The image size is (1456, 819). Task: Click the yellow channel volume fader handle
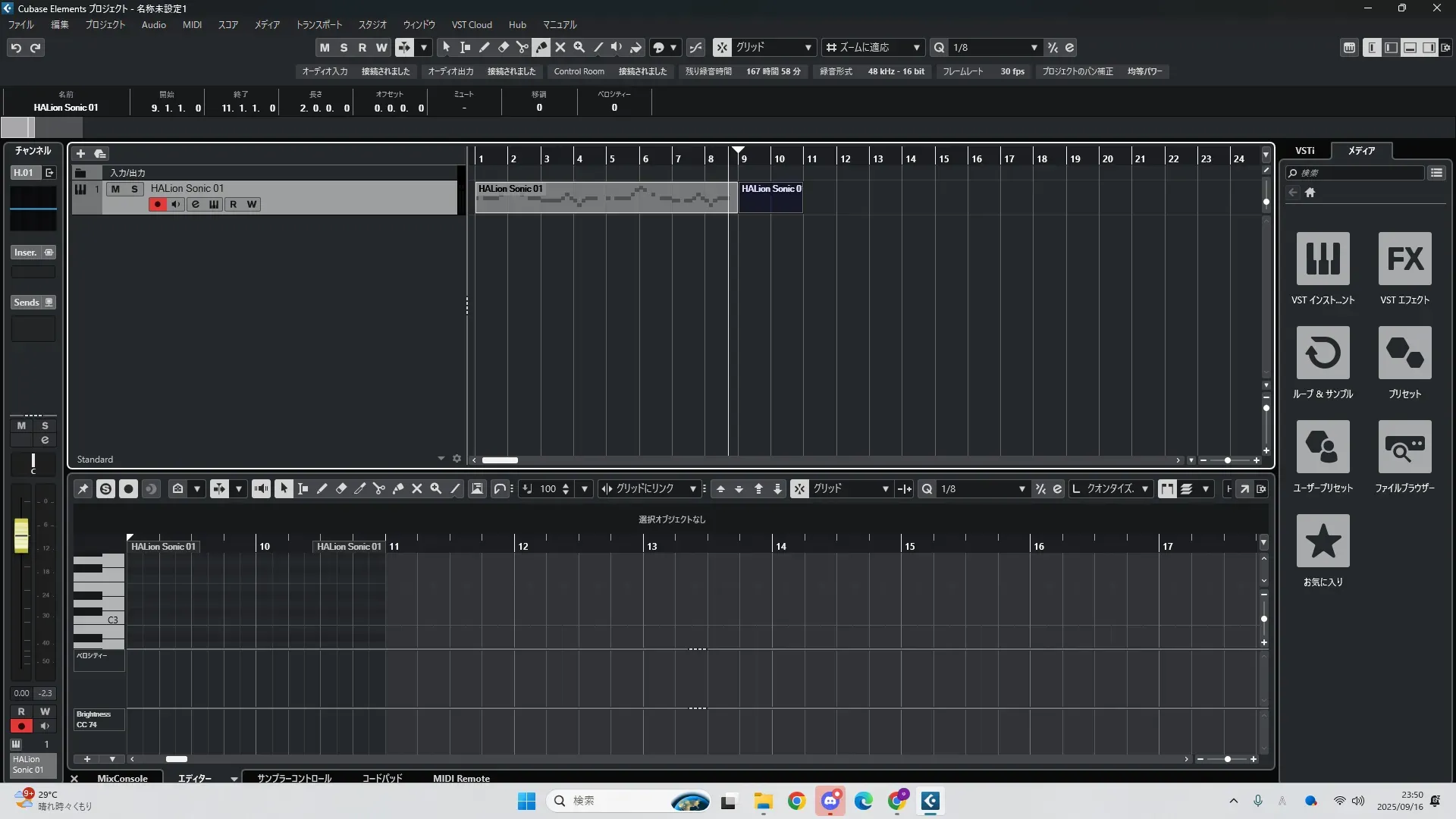[21, 535]
